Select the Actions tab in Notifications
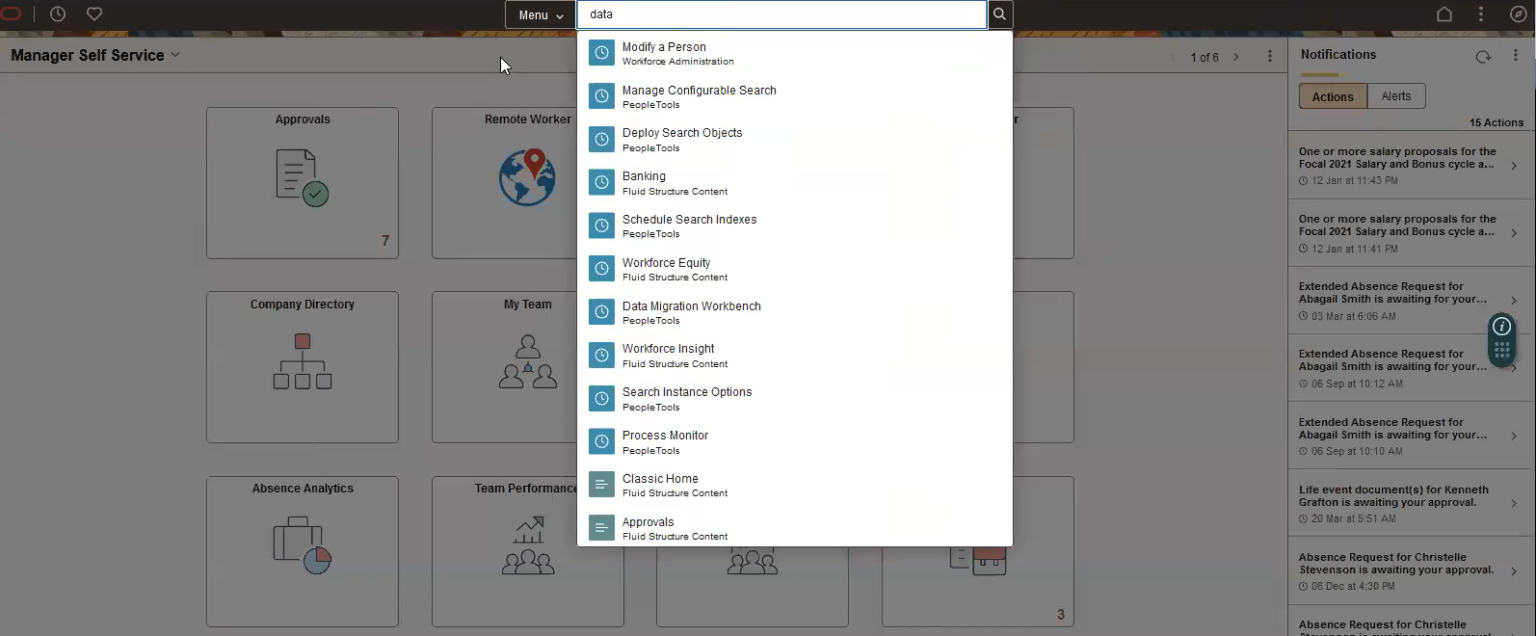This screenshot has width=1536, height=636. pos(1332,96)
